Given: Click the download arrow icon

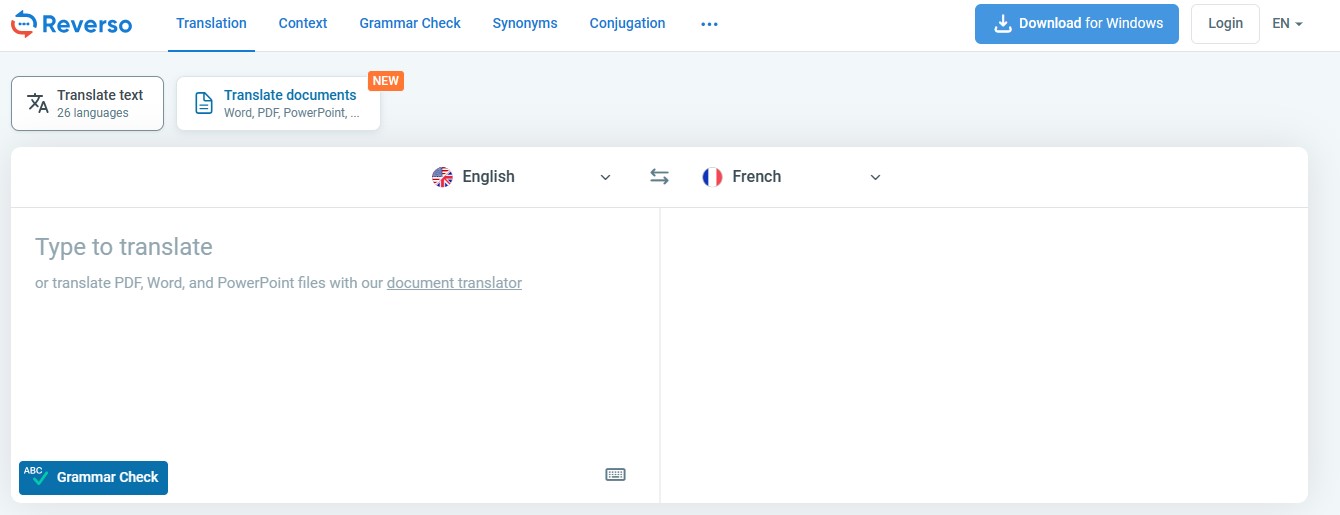Looking at the screenshot, I should (1001, 23).
